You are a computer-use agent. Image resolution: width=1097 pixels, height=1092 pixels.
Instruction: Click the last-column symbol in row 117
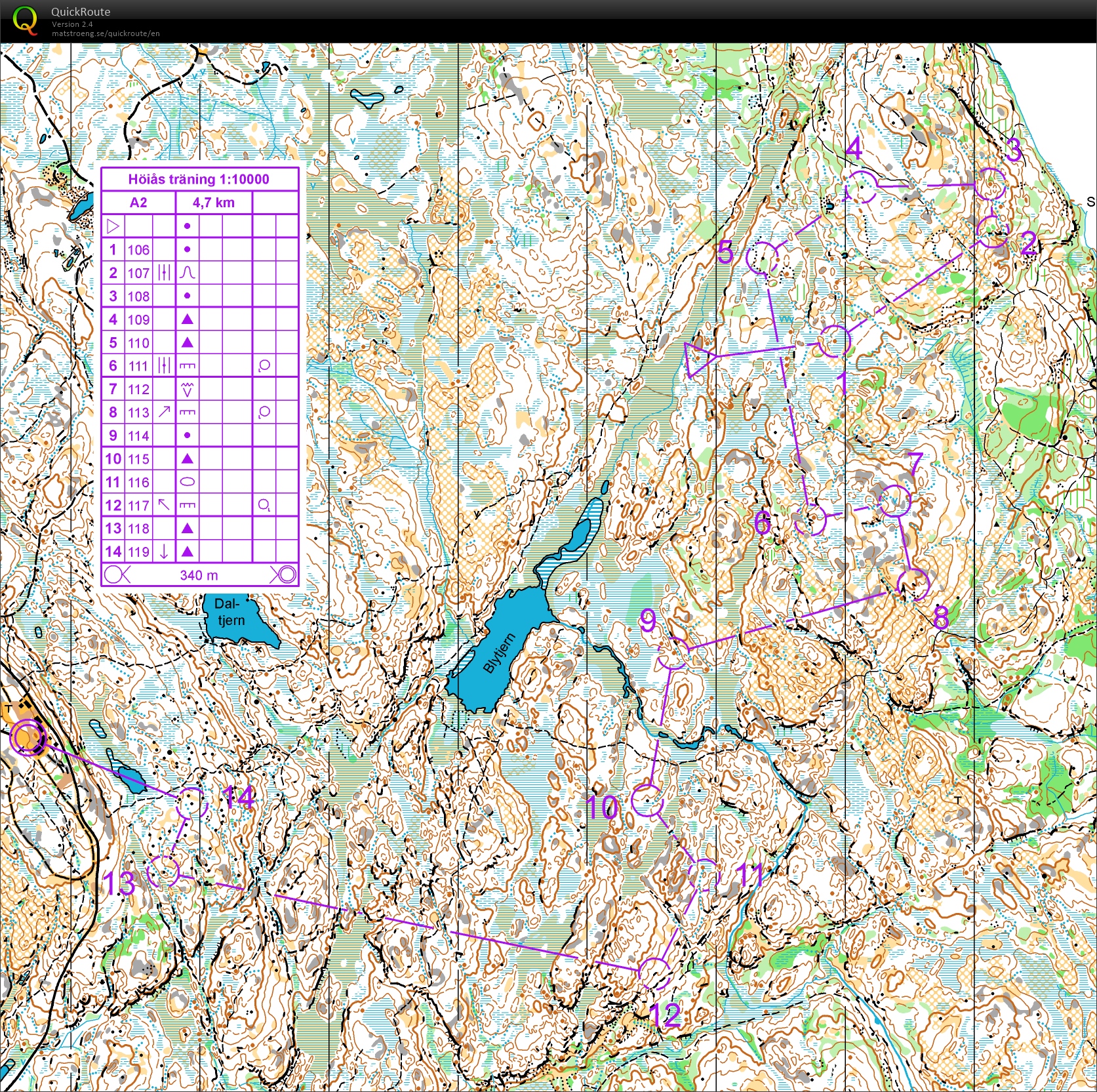(264, 505)
